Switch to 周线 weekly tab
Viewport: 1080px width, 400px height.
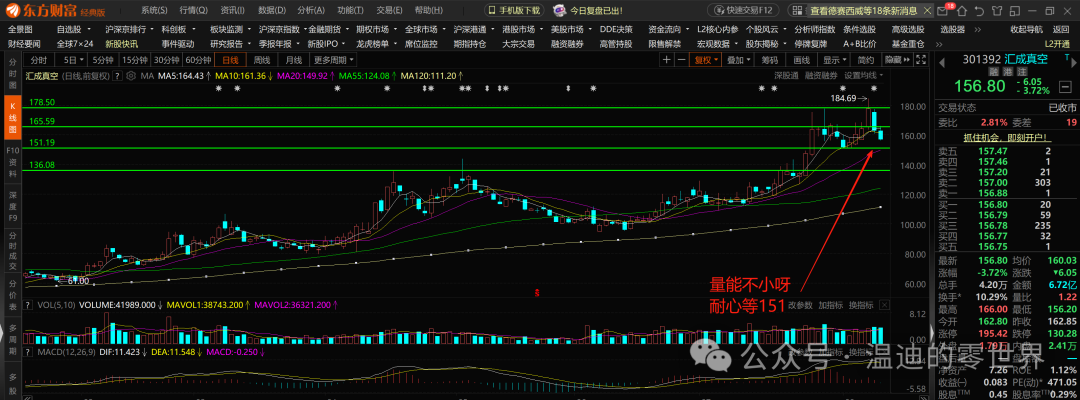pyautogui.click(x=262, y=60)
